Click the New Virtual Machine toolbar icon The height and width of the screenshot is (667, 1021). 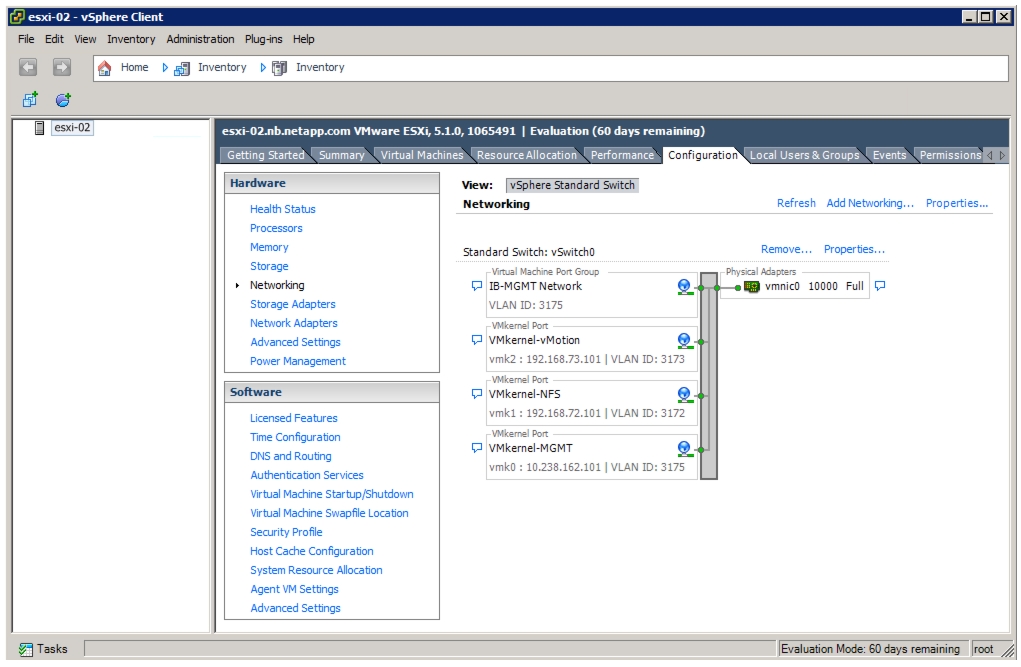[x=30, y=100]
